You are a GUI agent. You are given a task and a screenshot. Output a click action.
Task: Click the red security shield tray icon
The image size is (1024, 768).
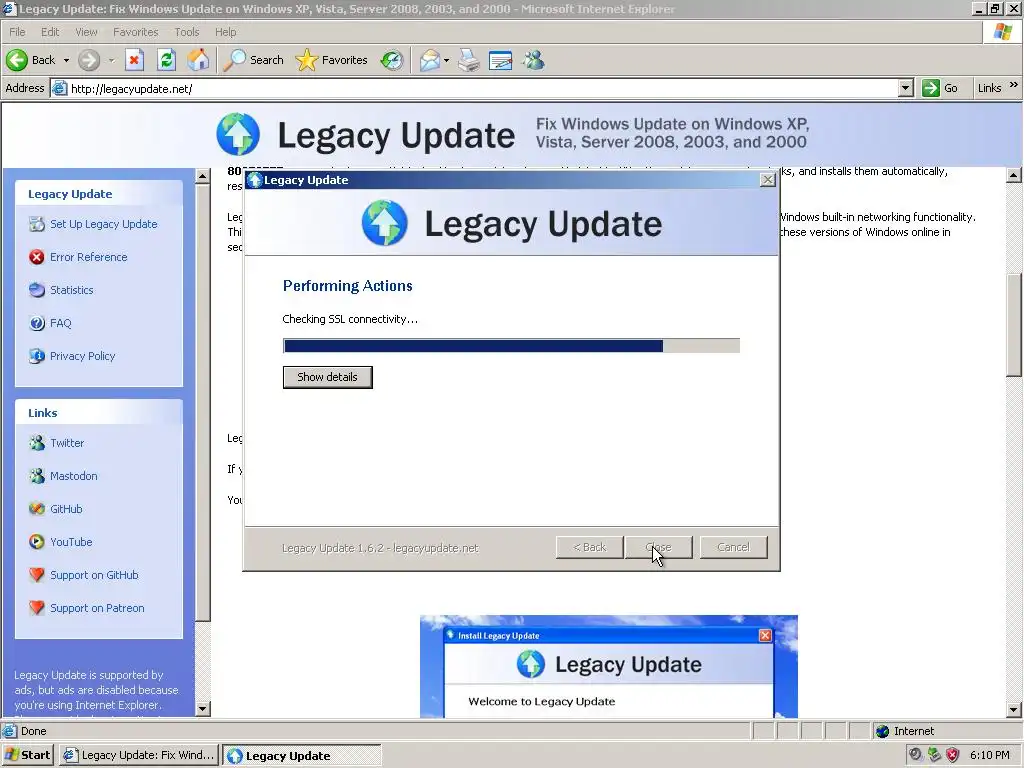pyautogui.click(x=953, y=755)
